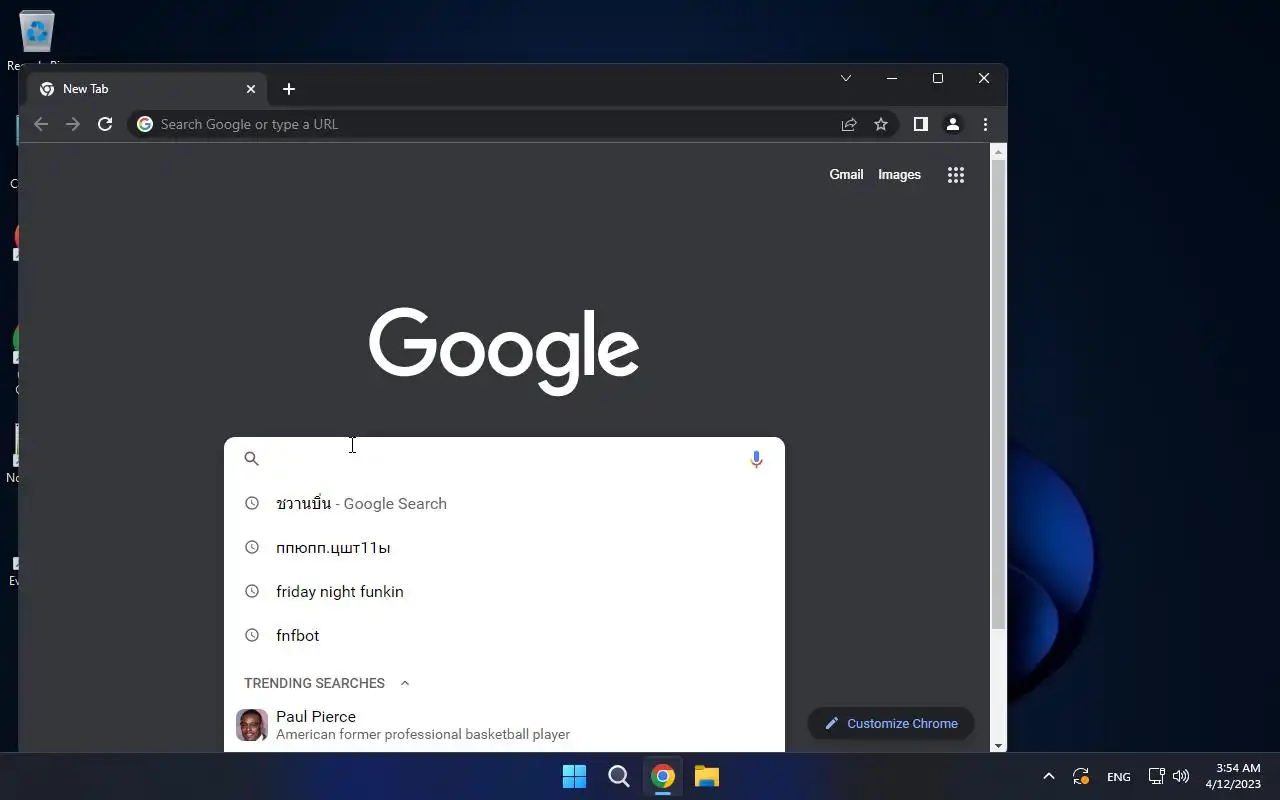Show hidden system tray icons
The width and height of the screenshot is (1280, 800).
[x=1048, y=776]
